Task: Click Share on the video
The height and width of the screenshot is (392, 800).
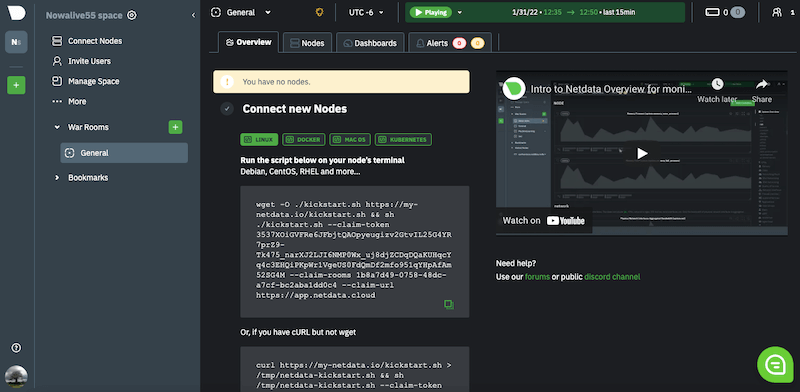Action: point(762,91)
